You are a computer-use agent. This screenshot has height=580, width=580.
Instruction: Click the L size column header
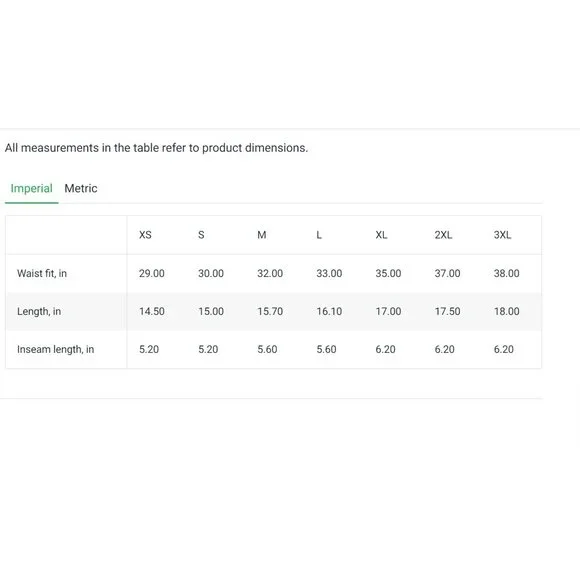point(319,235)
